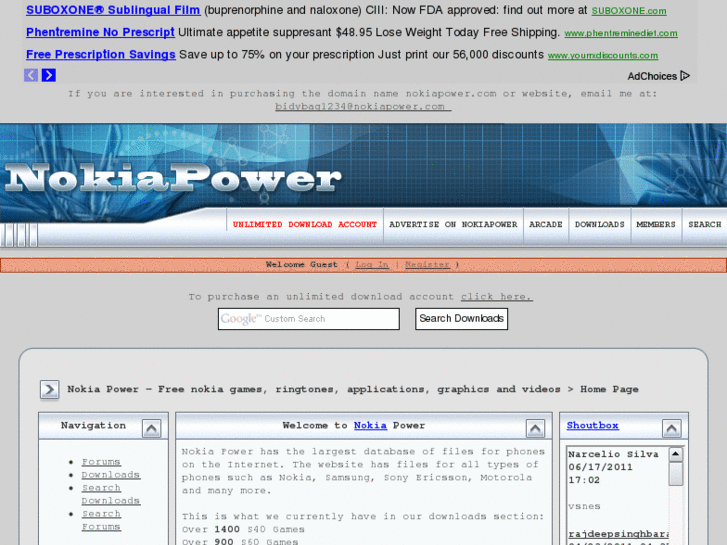Open Advertise on NokiaPower menu item
This screenshot has width=727, height=545.
point(453,225)
